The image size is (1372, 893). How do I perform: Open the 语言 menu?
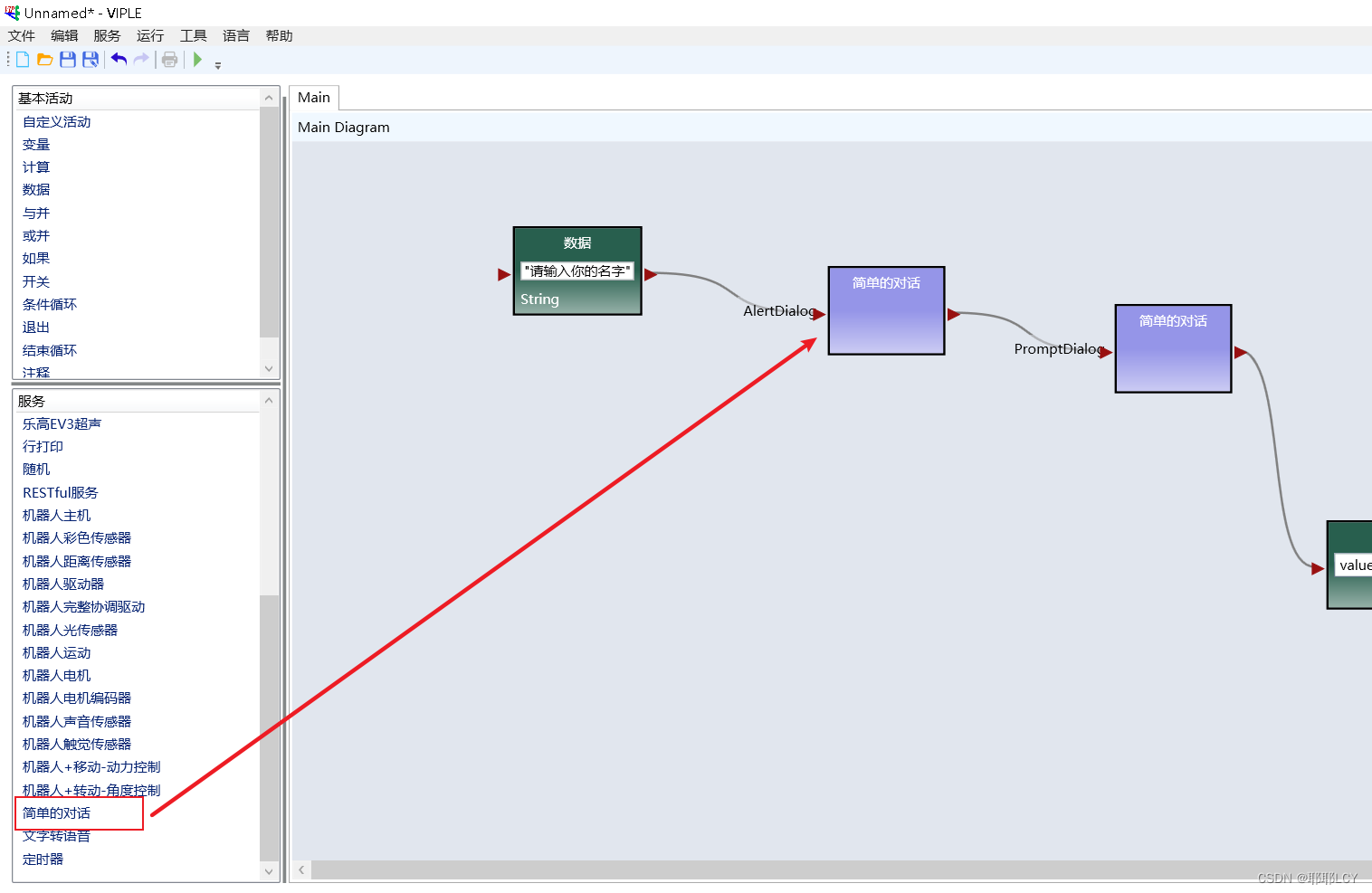(236, 36)
